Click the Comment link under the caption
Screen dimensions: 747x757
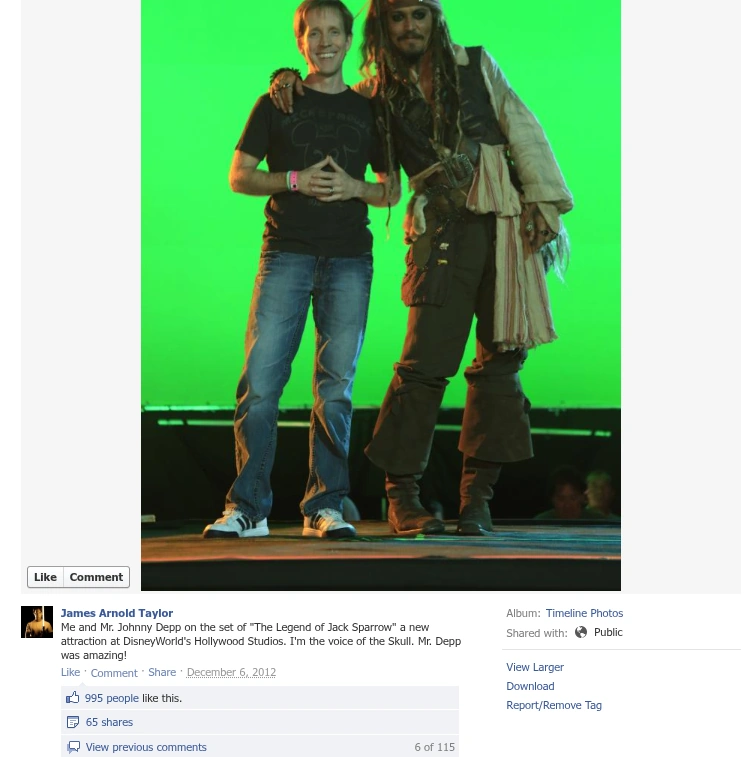point(114,673)
